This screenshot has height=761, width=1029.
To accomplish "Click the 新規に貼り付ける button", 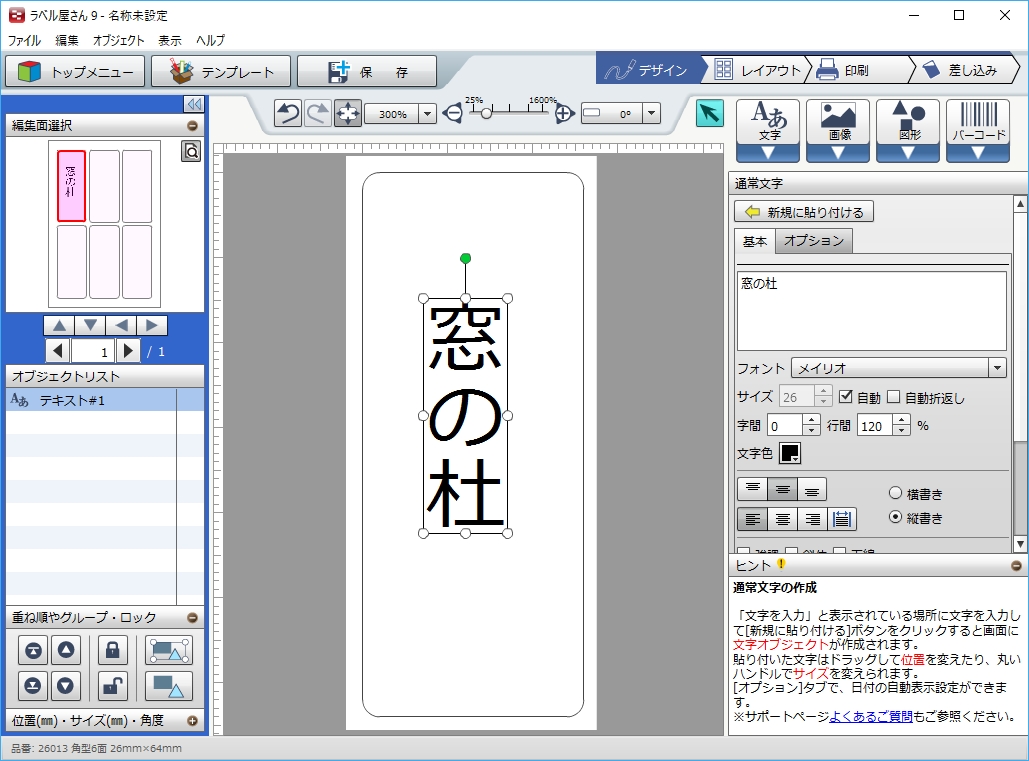I will coord(807,211).
